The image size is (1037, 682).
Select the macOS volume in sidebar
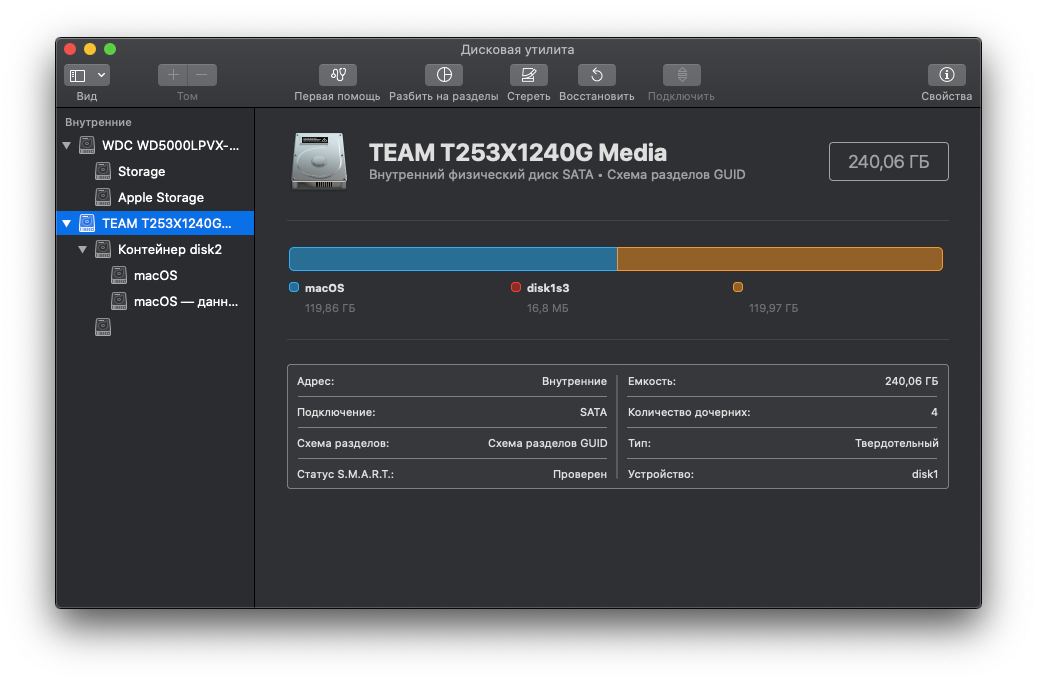pos(155,275)
